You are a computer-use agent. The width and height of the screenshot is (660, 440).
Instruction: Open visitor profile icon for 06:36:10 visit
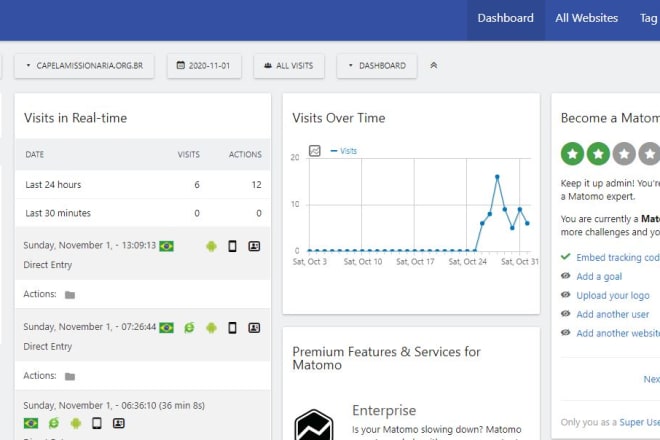(x=119, y=423)
